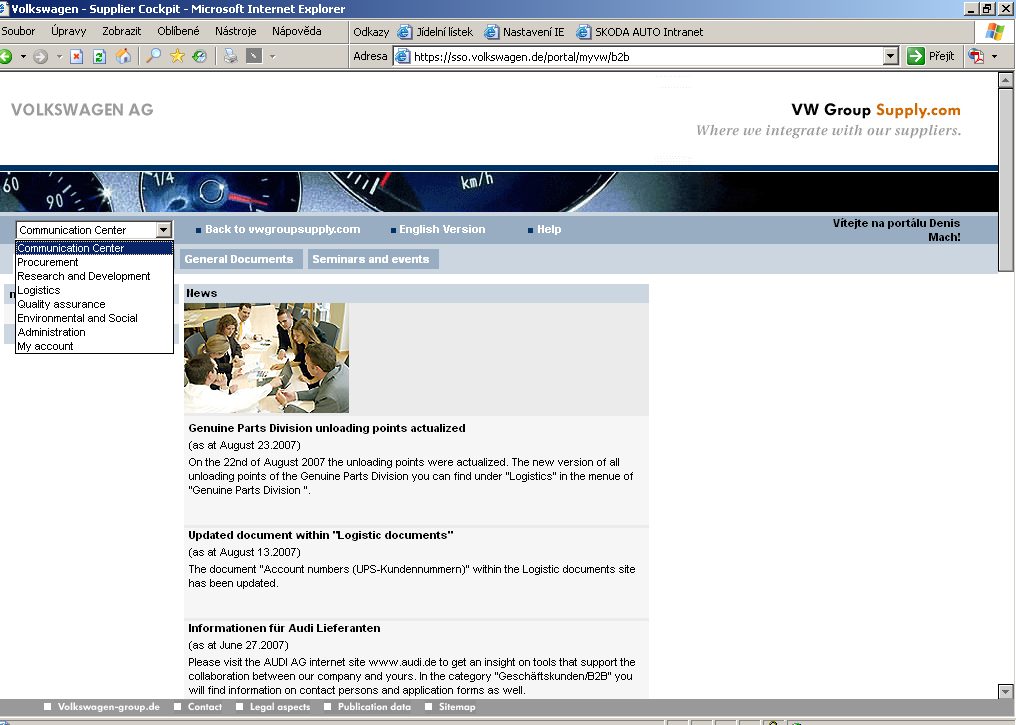The height and width of the screenshot is (725, 1016).
Task: Click the Windows flag logo
Action: pos(995,31)
